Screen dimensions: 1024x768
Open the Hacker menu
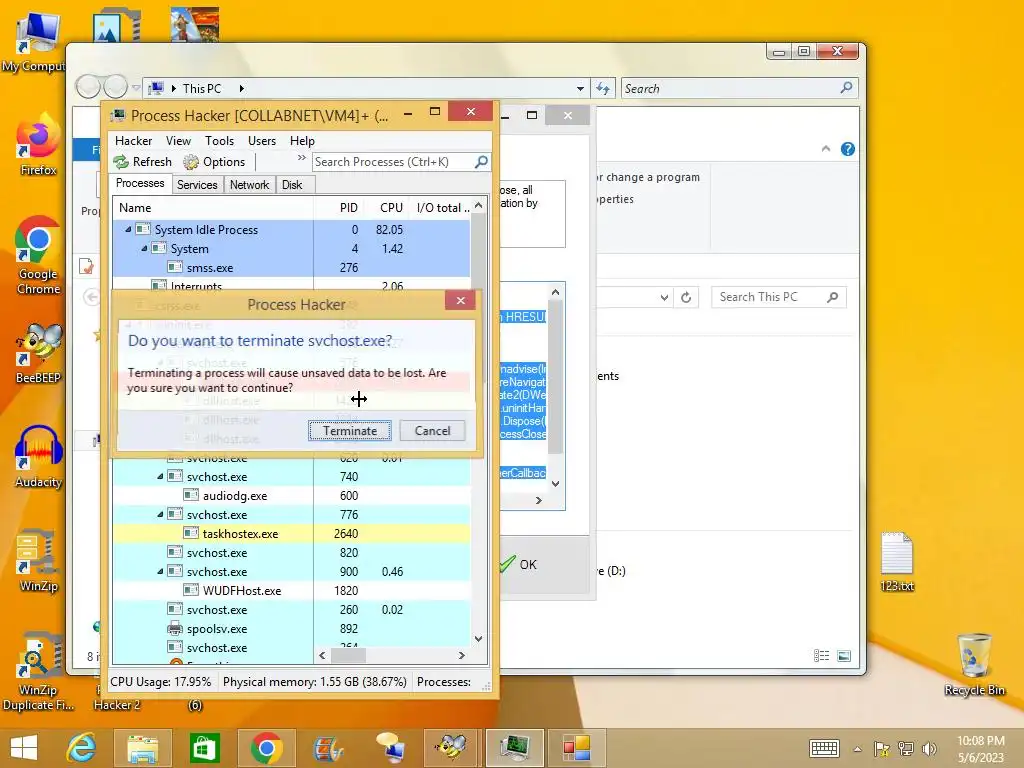133,140
